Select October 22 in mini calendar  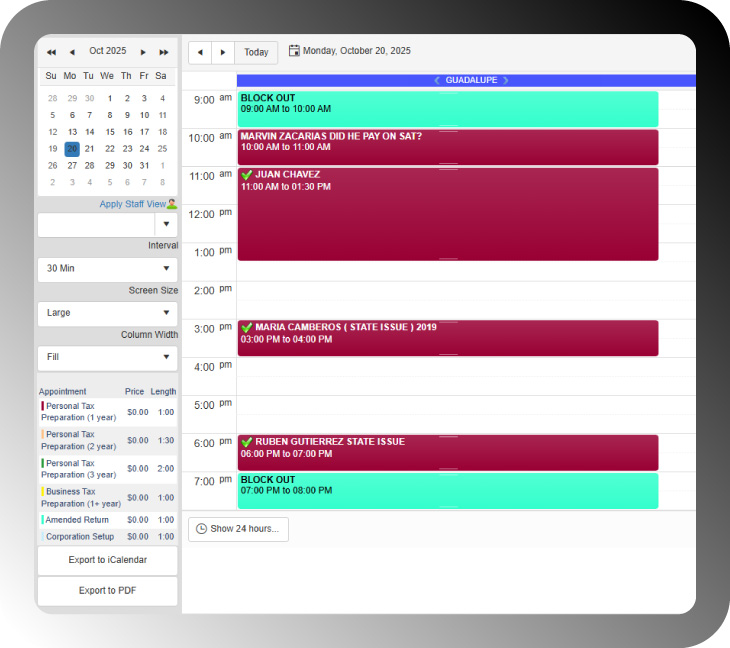[x=108, y=149]
